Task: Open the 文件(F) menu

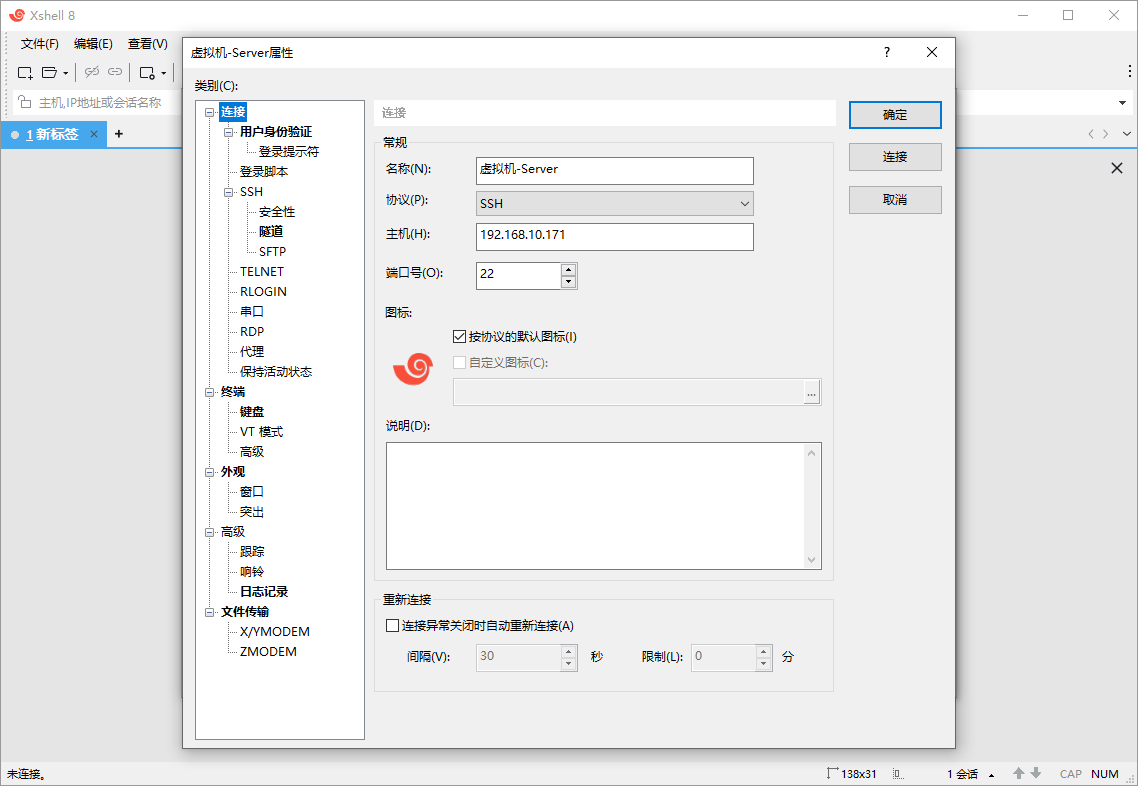Action: point(39,43)
